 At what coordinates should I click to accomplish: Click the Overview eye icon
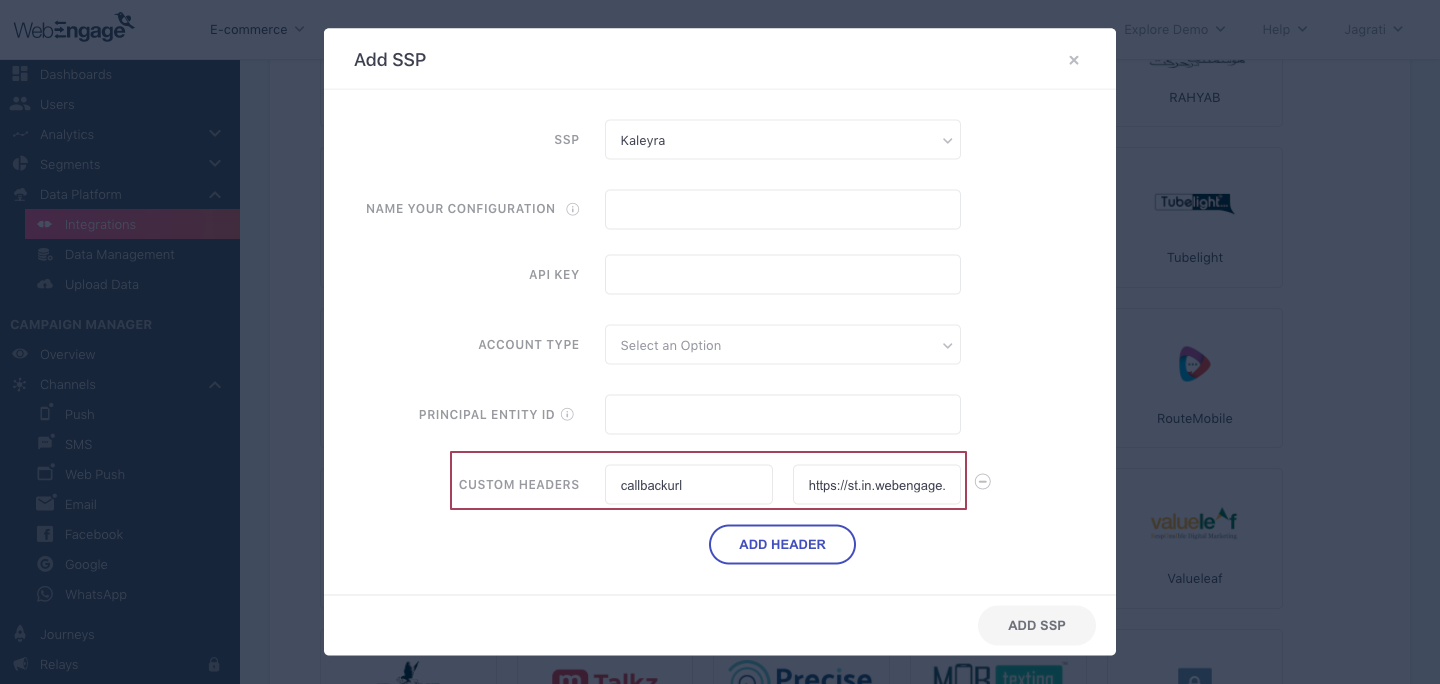[20, 354]
